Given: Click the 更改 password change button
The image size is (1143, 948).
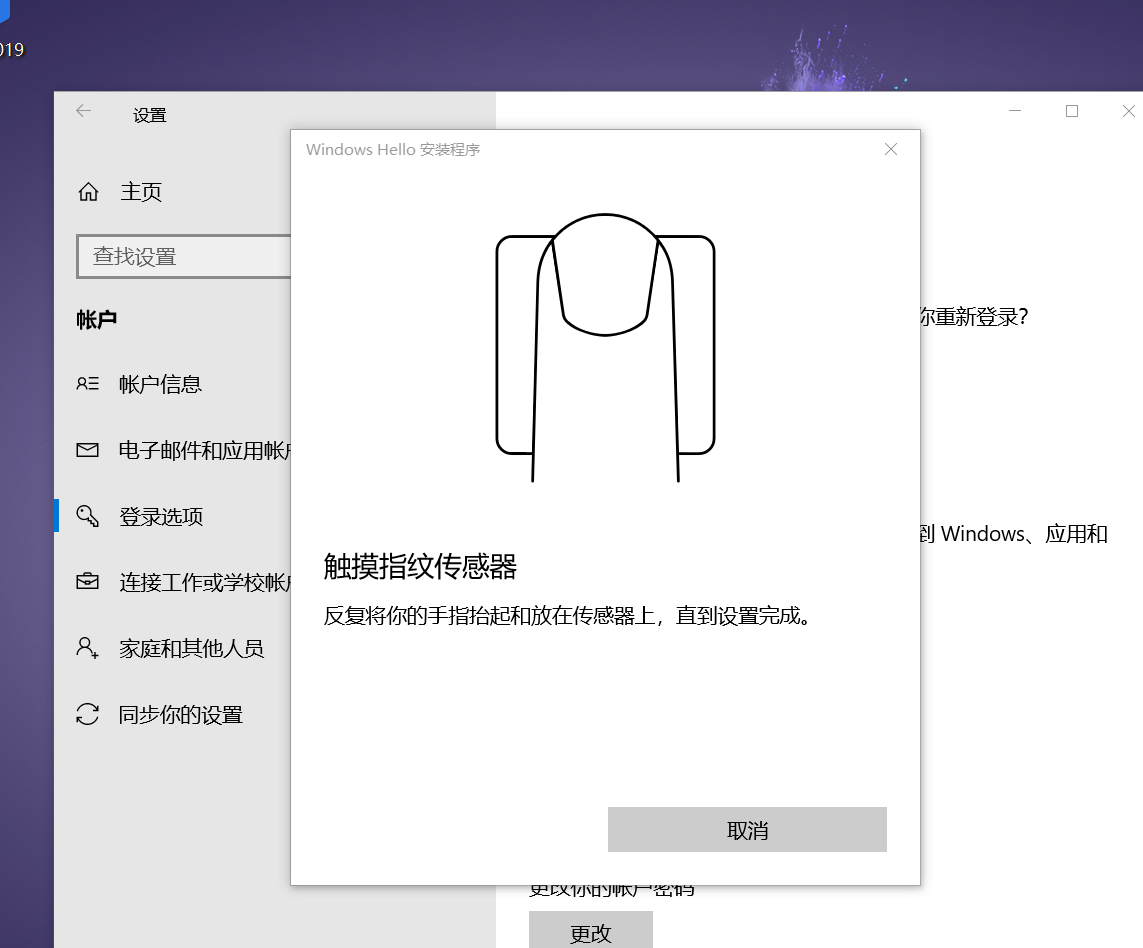Looking at the screenshot, I should coord(591,930).
